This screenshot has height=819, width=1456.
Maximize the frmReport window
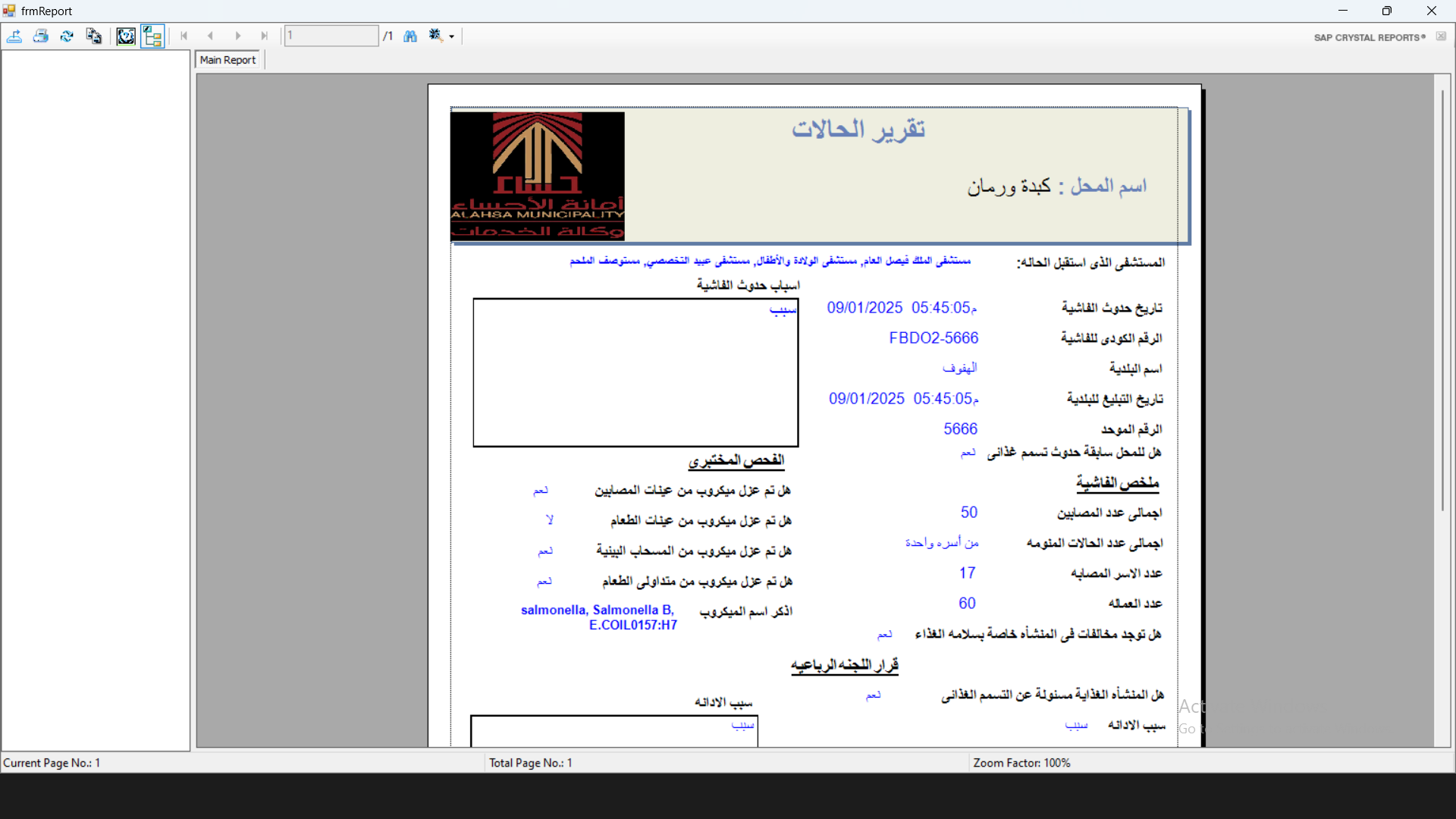[1387, 11]
